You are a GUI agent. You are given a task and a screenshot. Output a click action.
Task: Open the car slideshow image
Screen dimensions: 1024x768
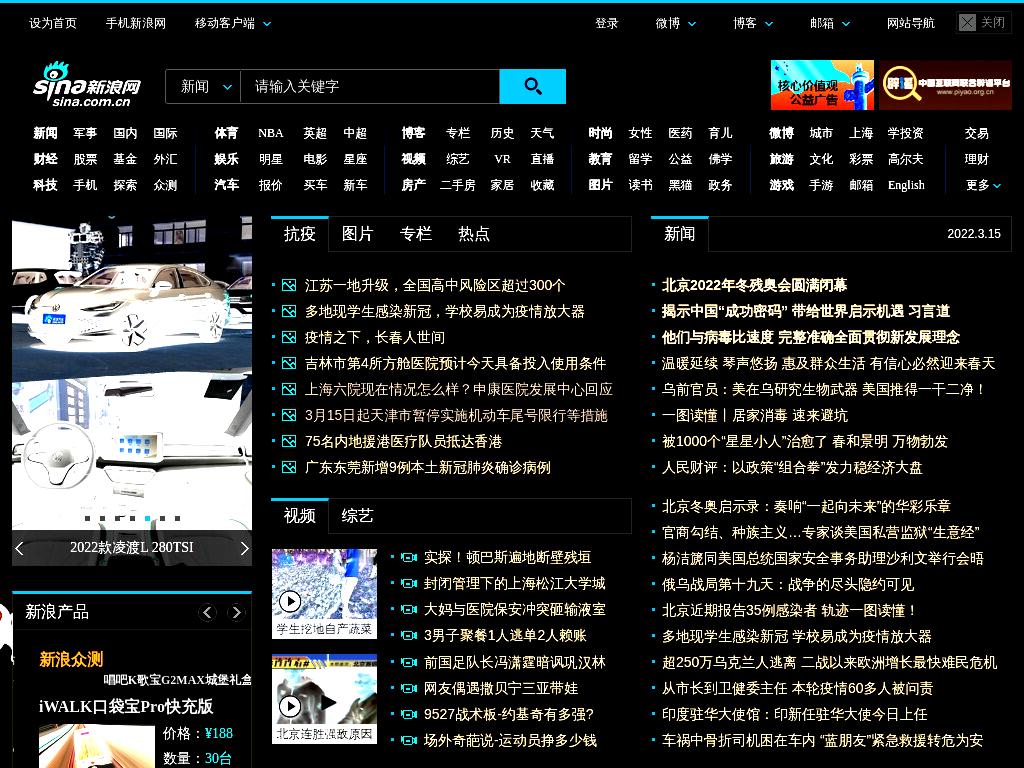click(x=132, y=372)
